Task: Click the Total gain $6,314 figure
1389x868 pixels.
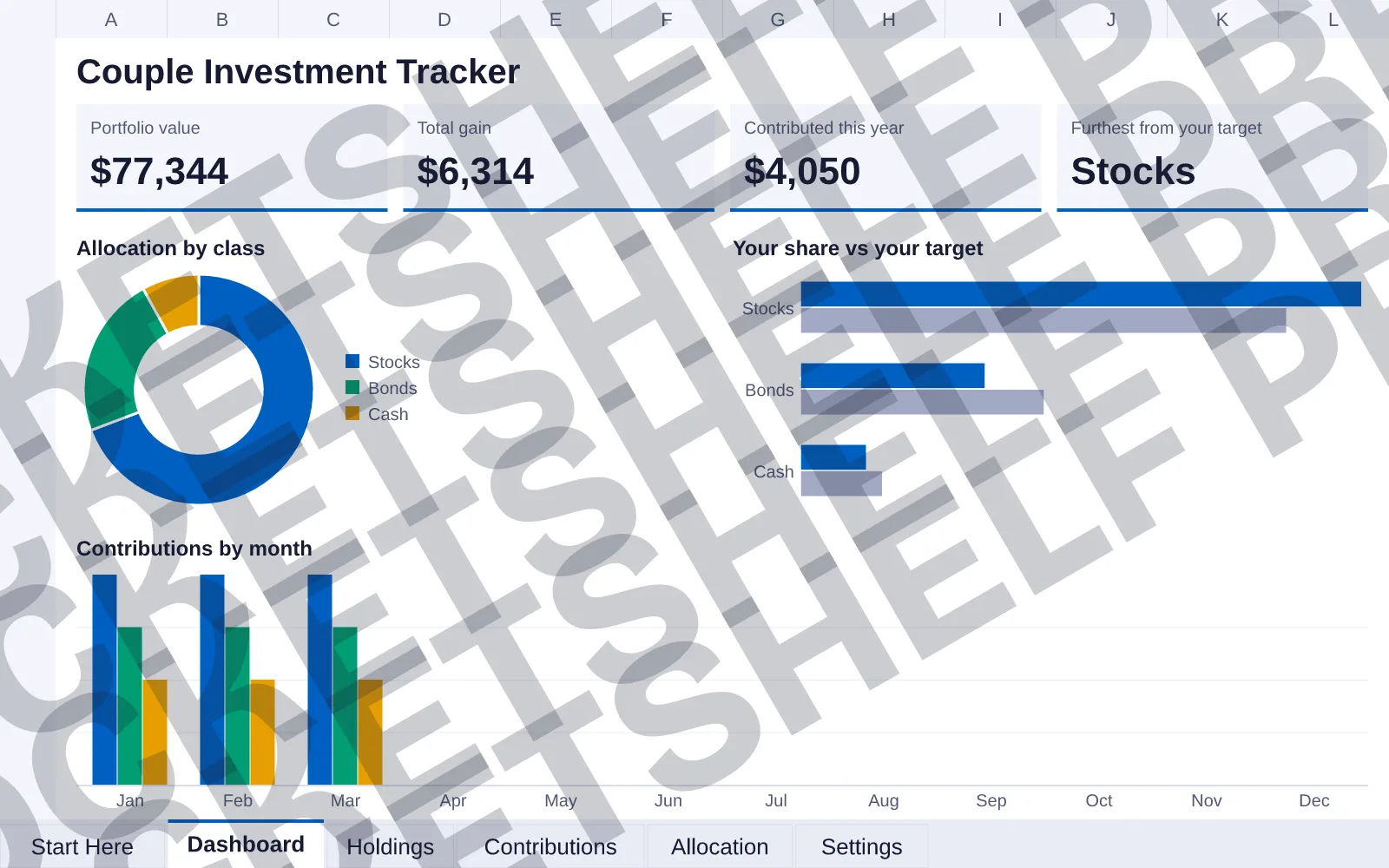Action: 475,171
